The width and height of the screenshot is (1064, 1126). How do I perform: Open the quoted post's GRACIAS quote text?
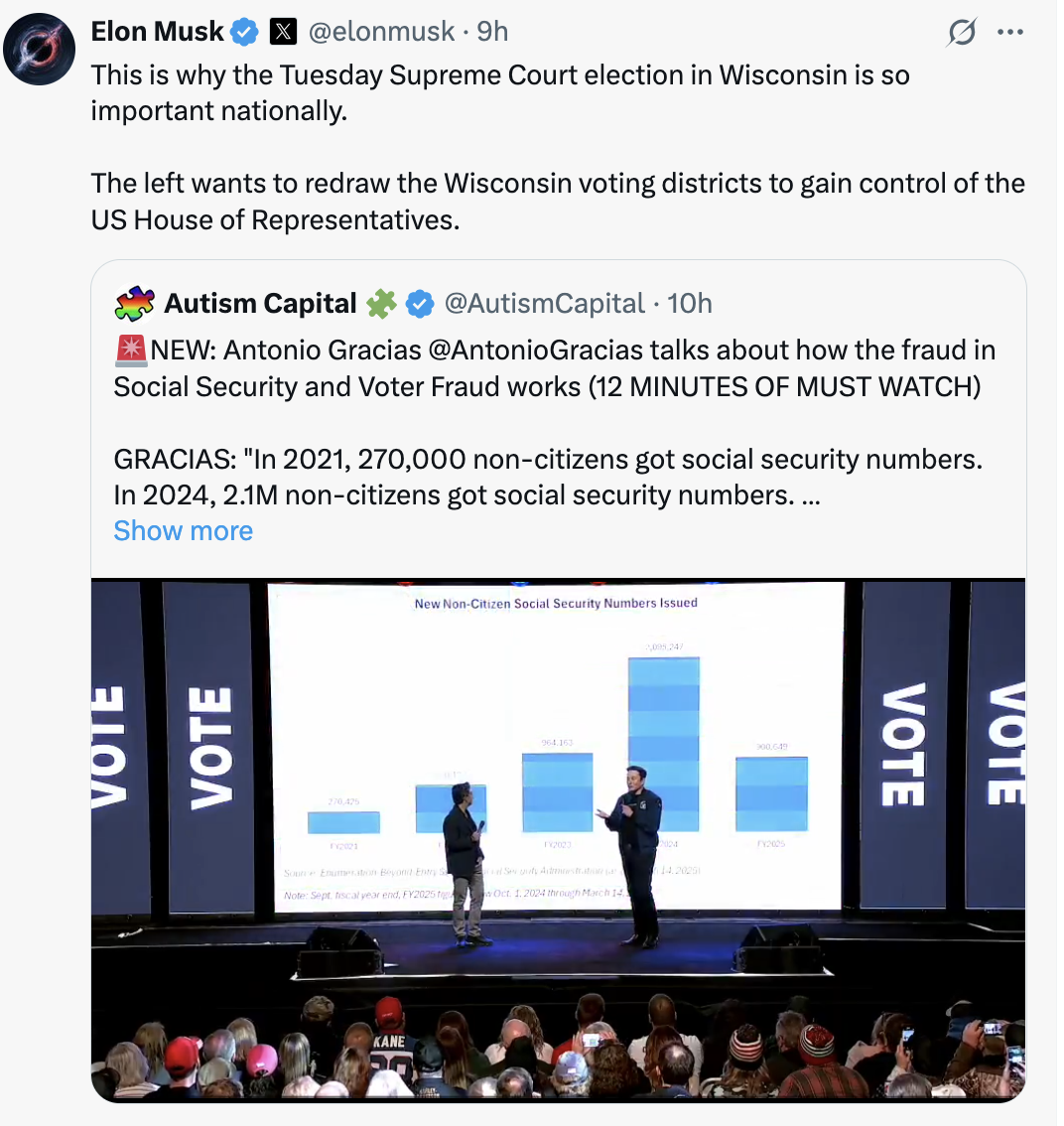(544, 477)
